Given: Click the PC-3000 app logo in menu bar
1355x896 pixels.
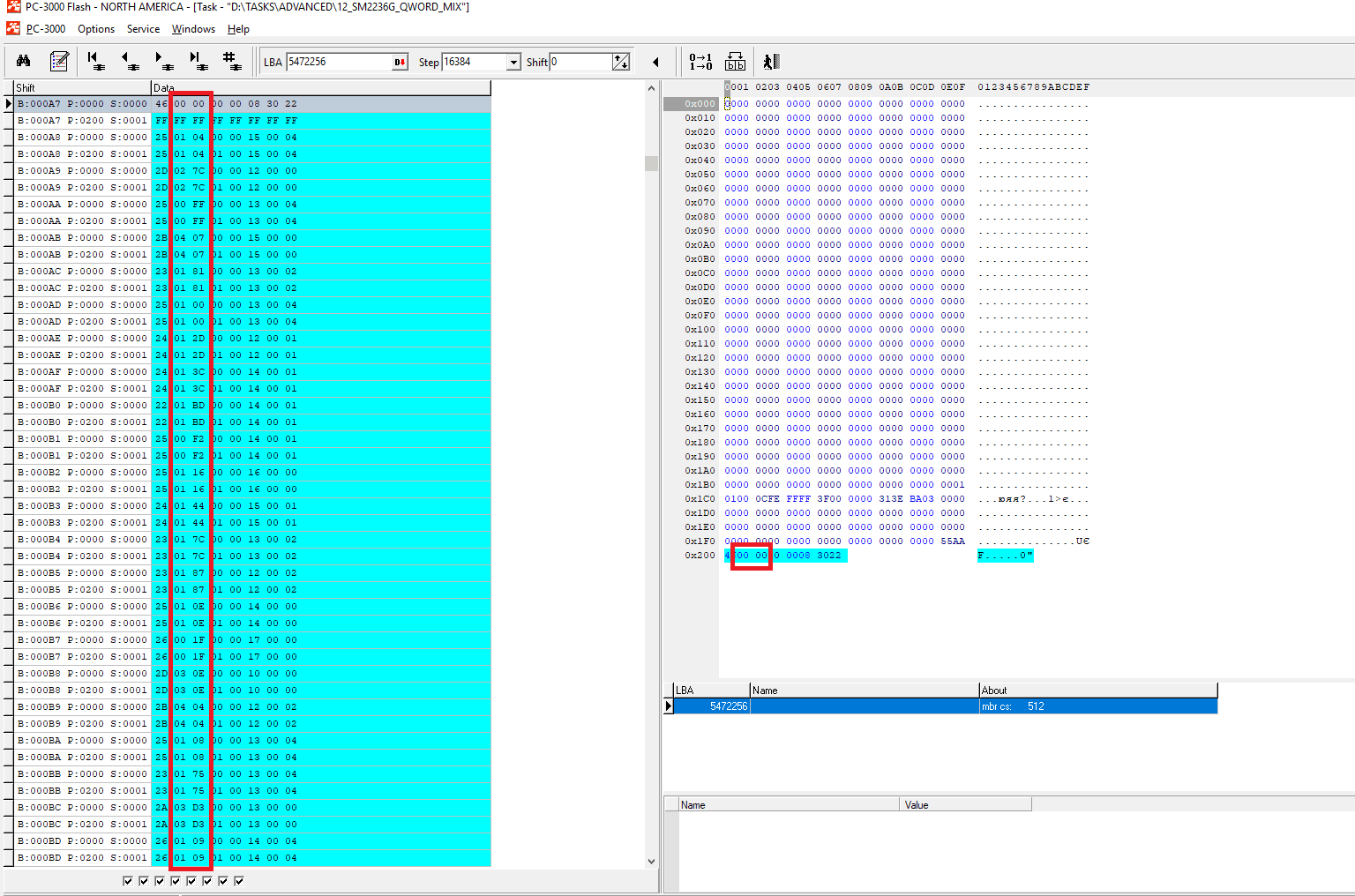Looking at the screenshot, I should click(x=13, y=28).
